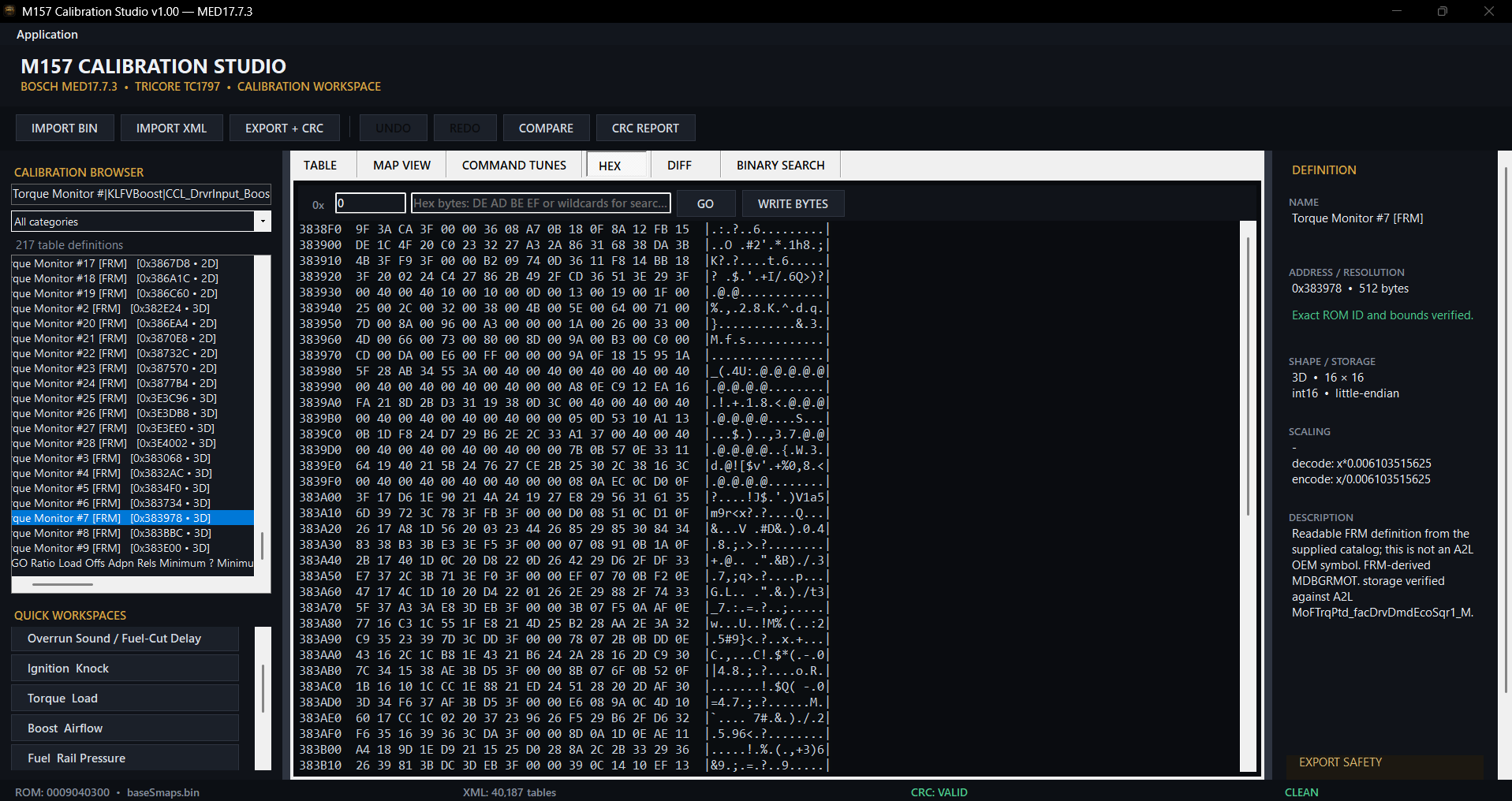1512x801 pixels.
Task: Click the UNDO button
Action: [393, 128]
